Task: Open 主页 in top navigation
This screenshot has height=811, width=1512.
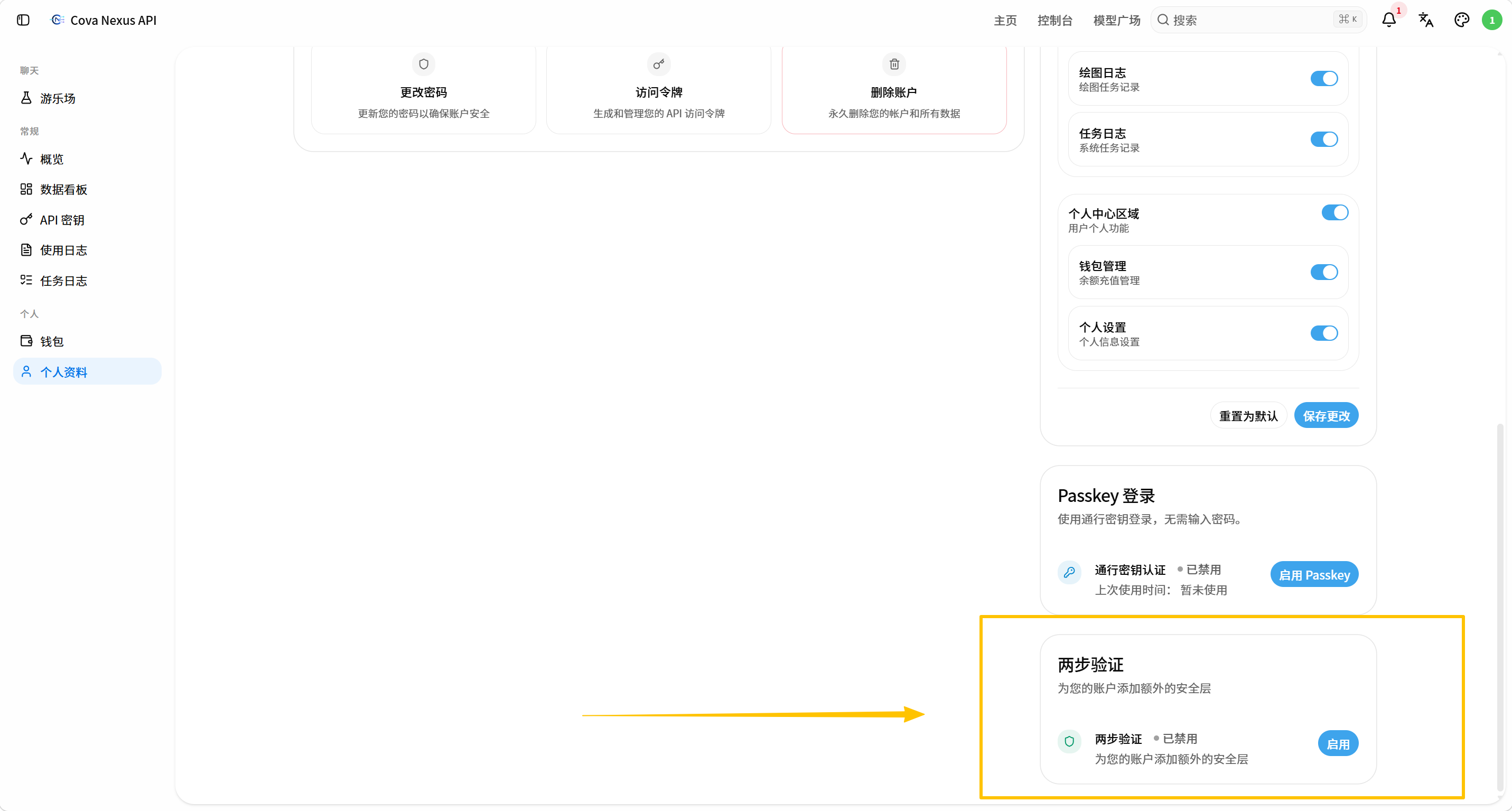Action: pyautogui.click(x=1005, y=20)
